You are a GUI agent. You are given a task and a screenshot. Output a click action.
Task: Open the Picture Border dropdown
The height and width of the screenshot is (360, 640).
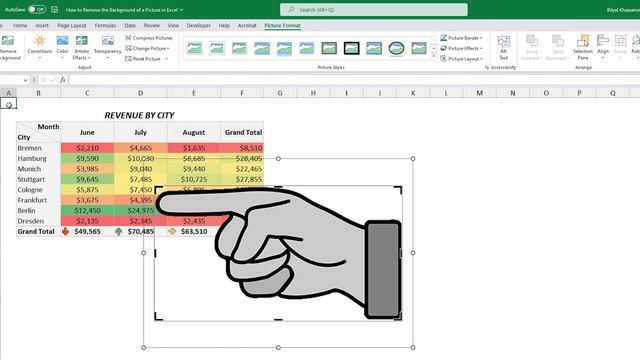point(462,38)
